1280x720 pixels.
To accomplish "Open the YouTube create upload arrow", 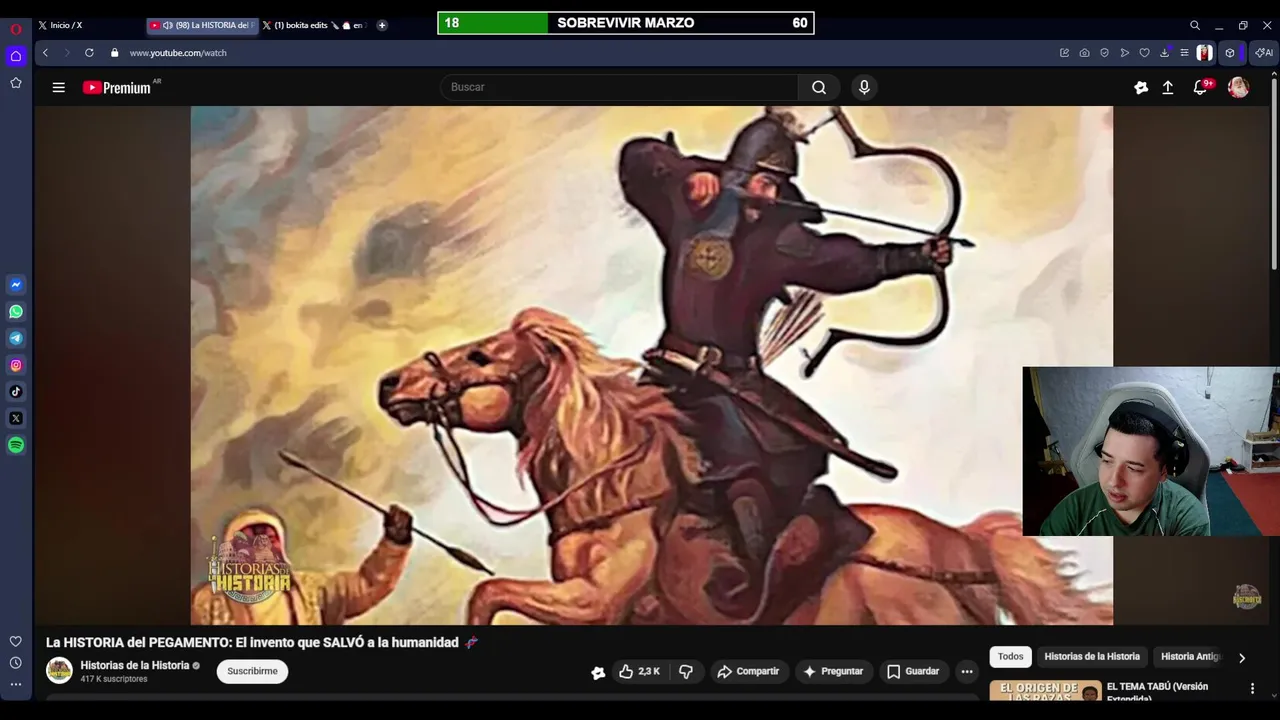I will 1167,87.
